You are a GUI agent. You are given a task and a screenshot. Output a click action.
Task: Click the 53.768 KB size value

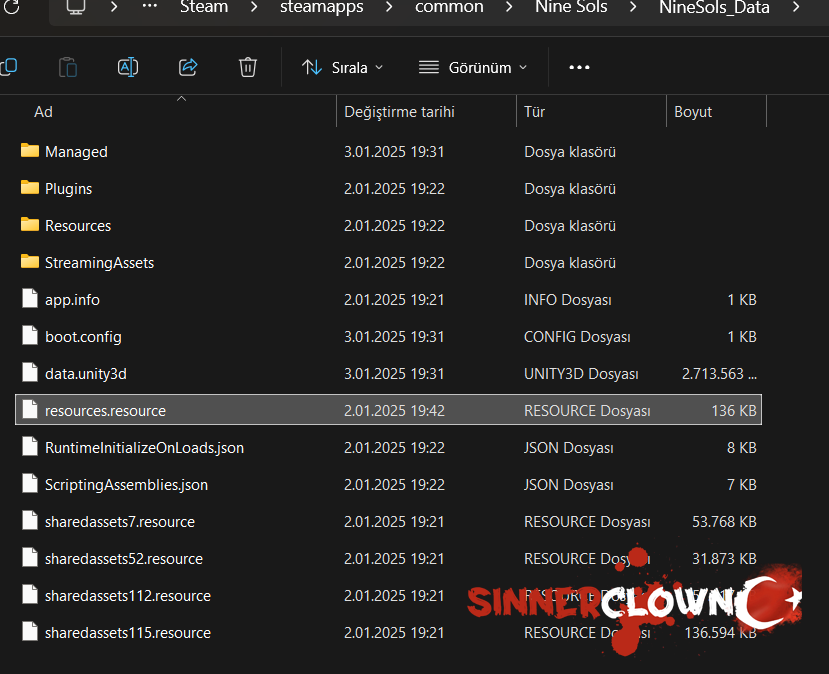[x=724, y=522]
